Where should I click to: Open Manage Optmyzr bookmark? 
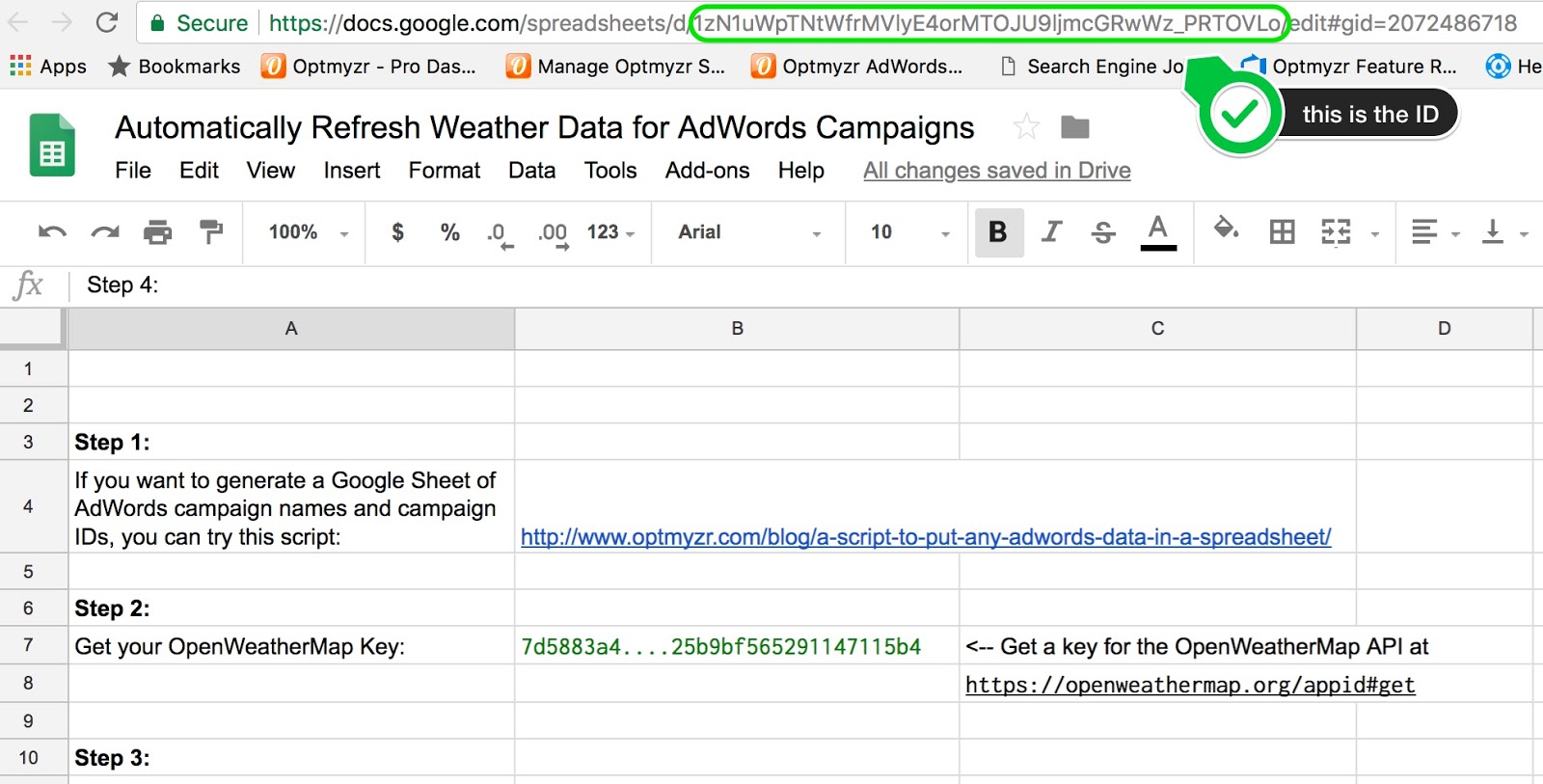coord(616,66)
